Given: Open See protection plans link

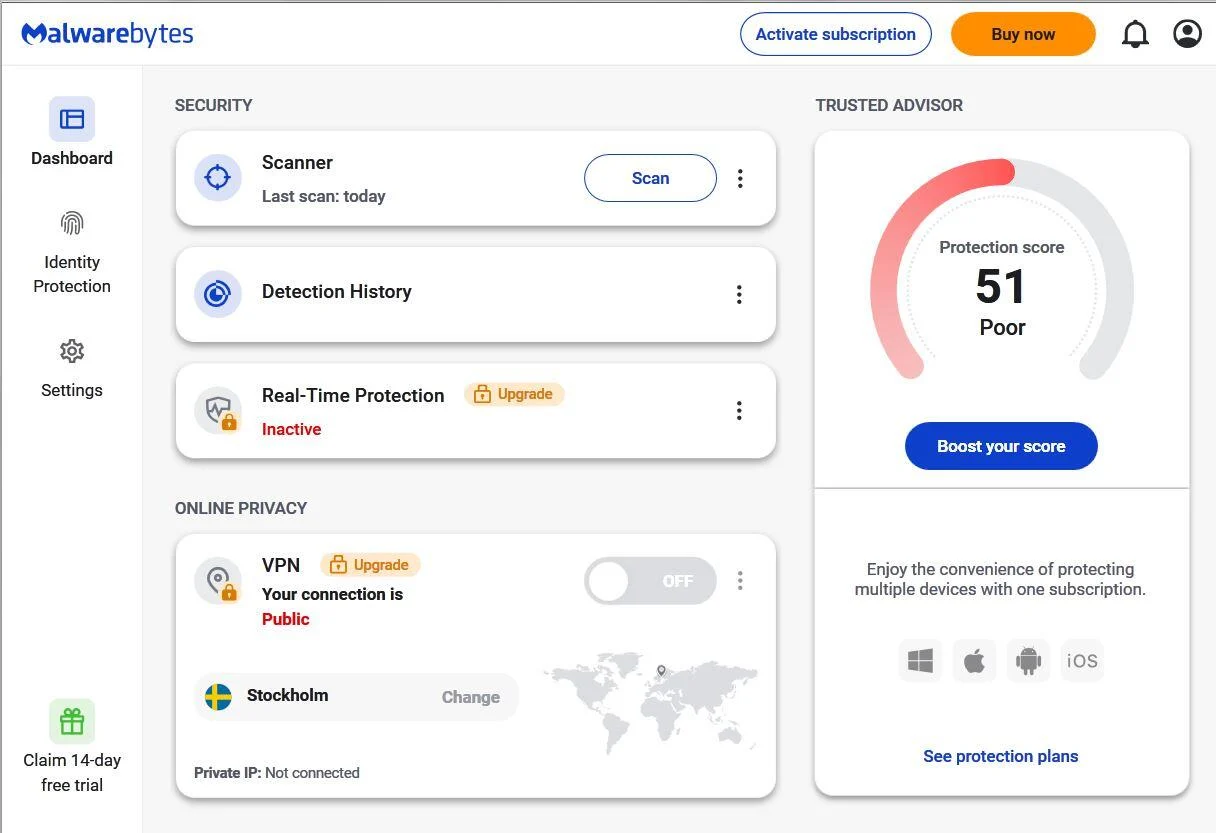Looking at the screenshot, I should coord(1001,756).
